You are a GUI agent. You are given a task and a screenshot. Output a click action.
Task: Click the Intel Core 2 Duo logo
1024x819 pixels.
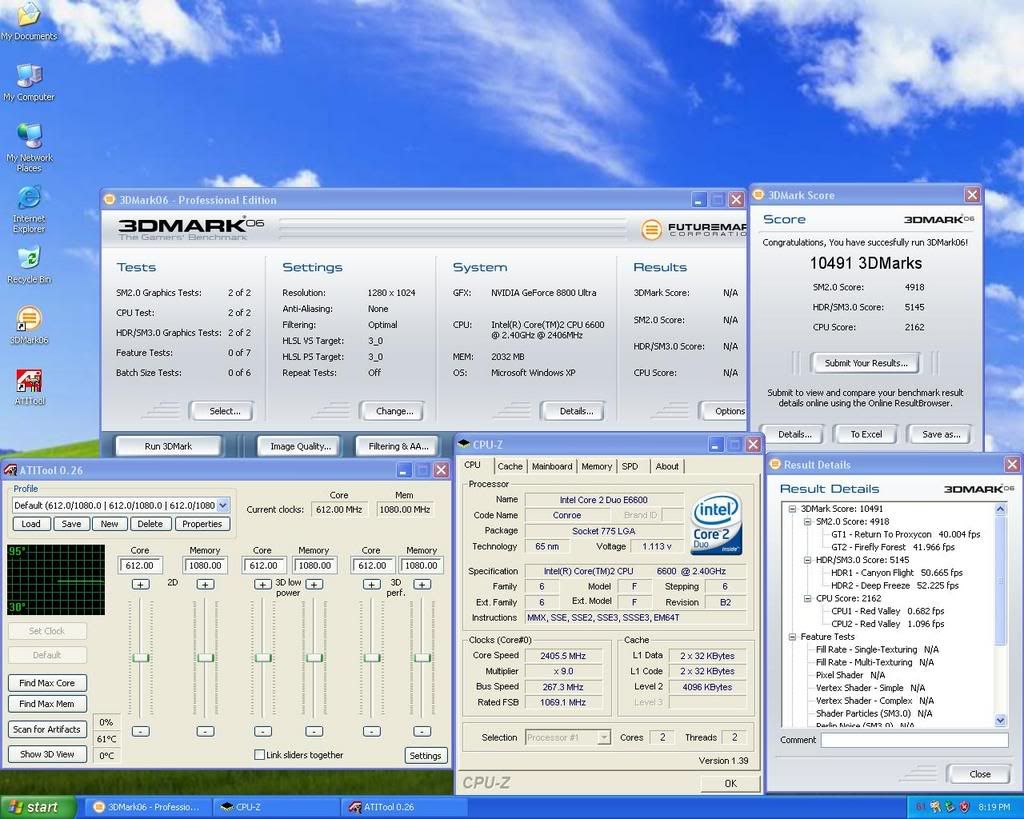716,525
